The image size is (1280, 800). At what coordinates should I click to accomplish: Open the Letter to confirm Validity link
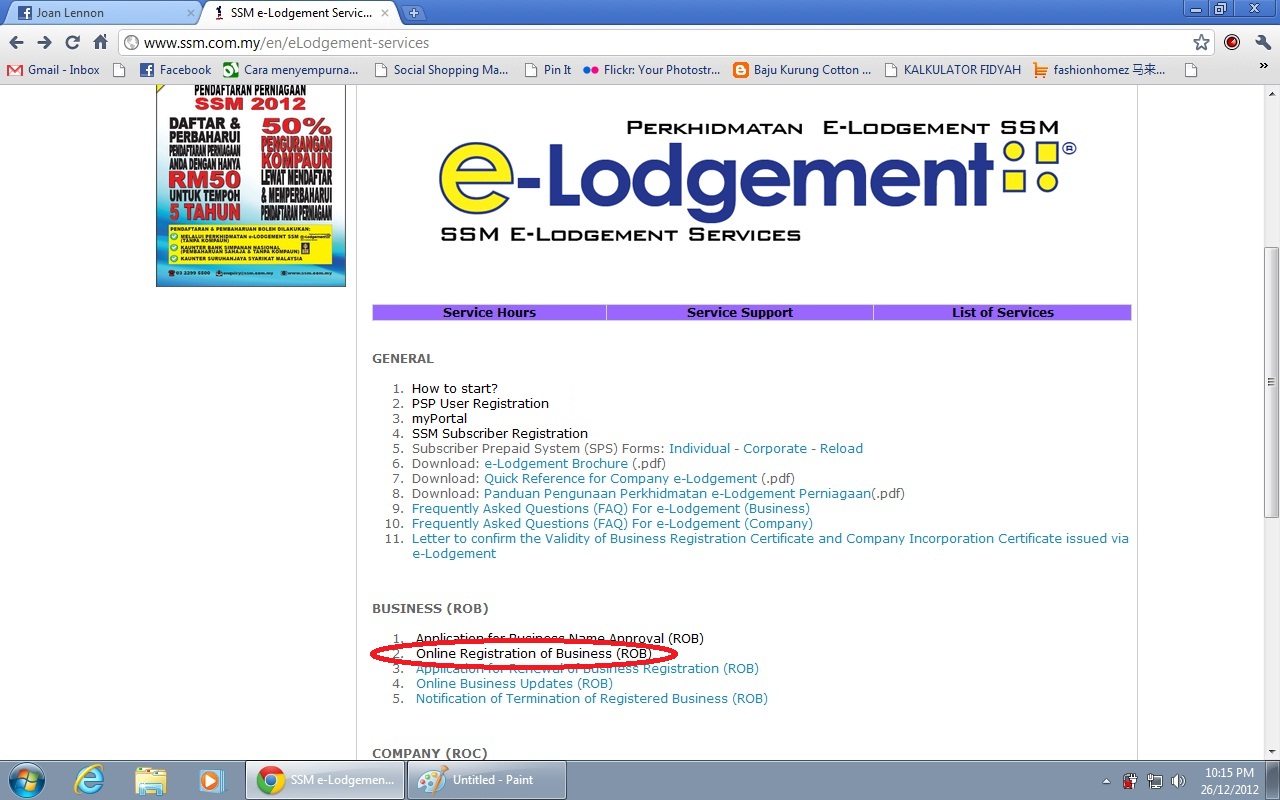click(x=770, y=546)
